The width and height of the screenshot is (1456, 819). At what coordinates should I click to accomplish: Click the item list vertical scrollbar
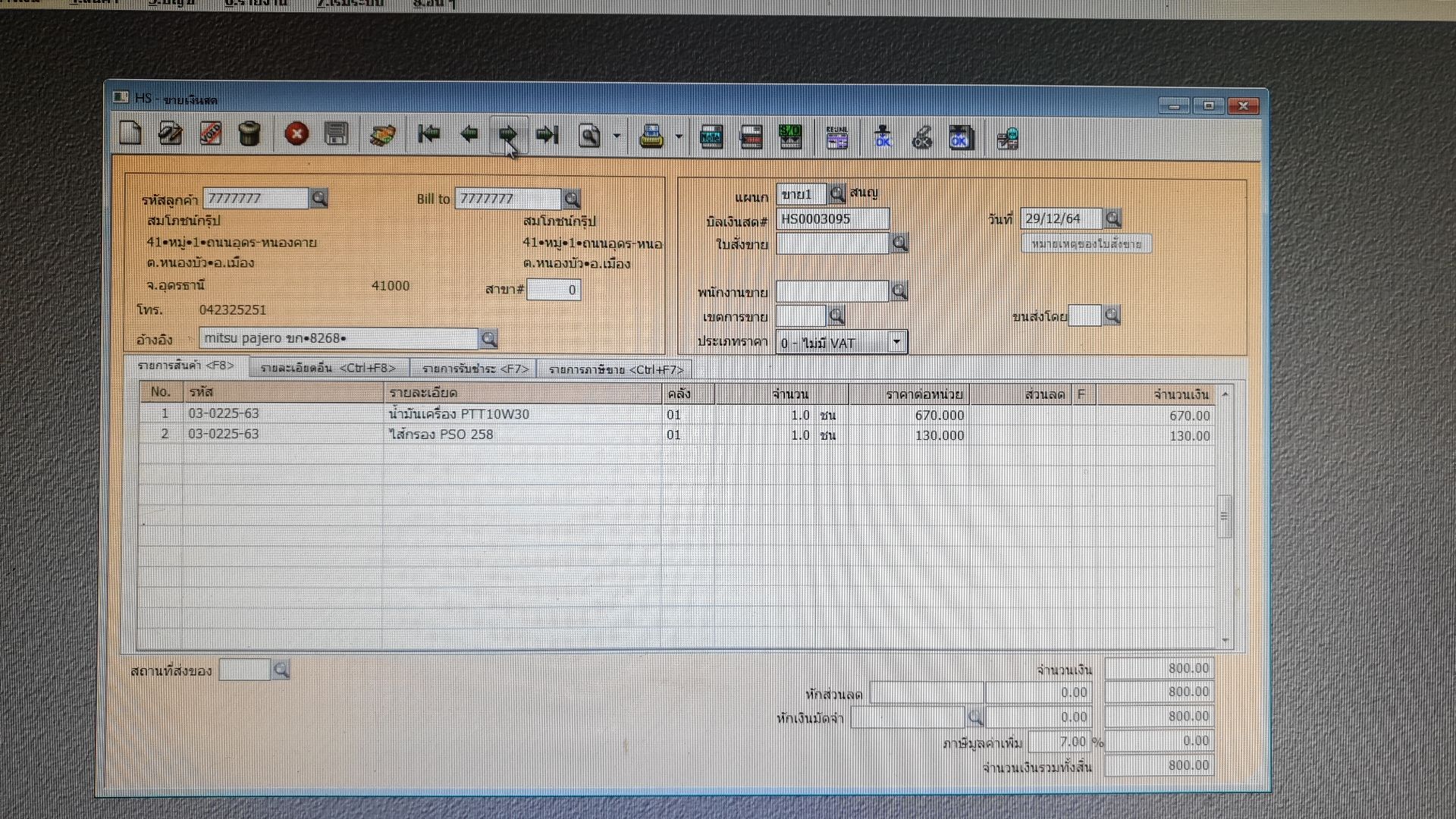pyautogui.click(x=1224, y=516)
